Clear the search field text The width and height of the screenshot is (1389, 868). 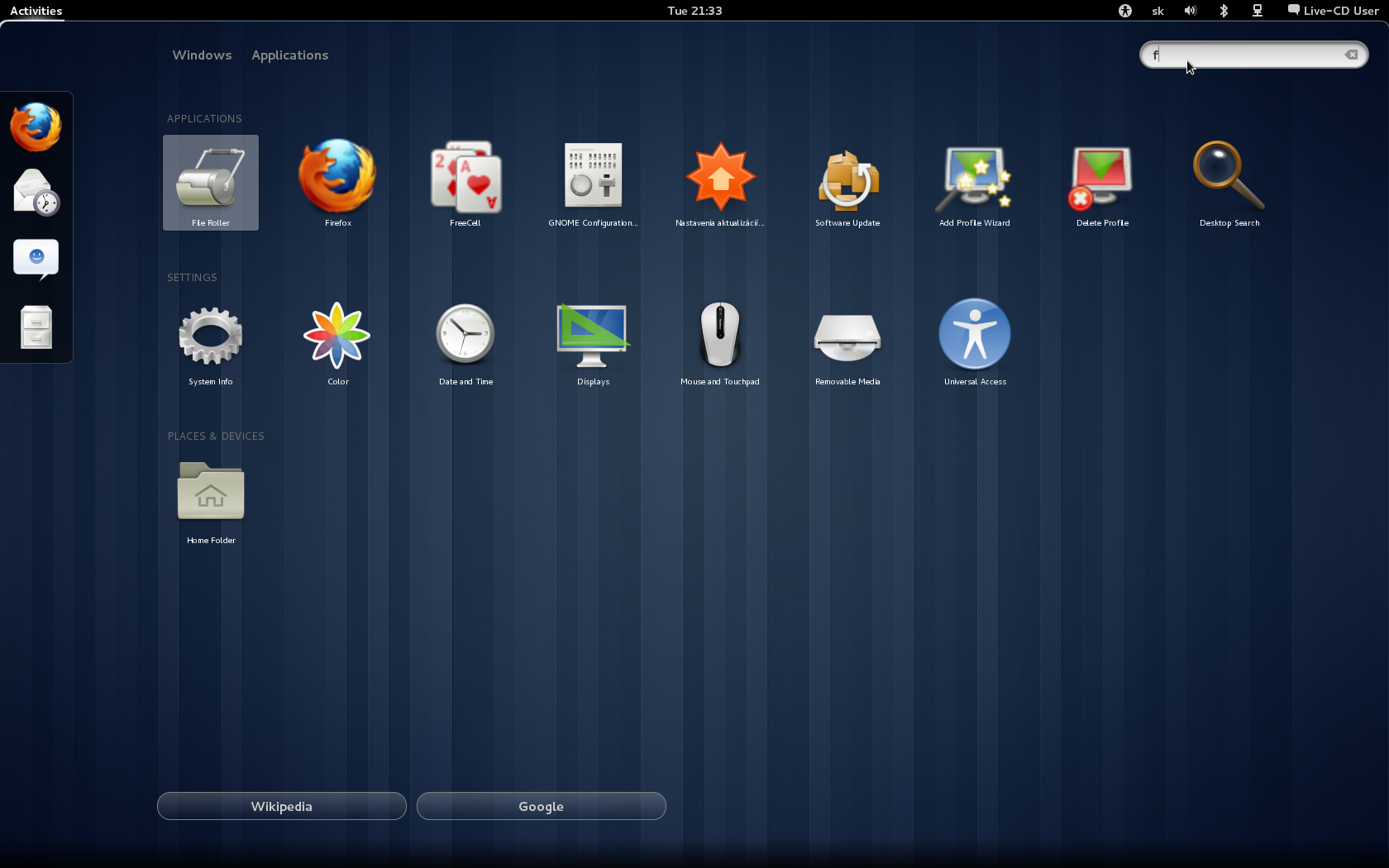pyautogui.click(x=1351, y=55)
